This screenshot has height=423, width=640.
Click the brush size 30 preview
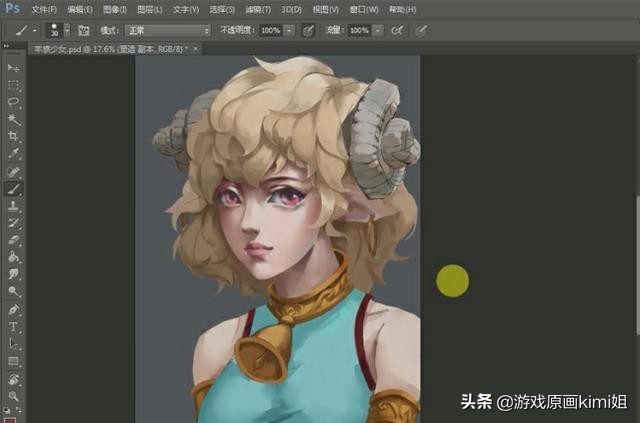(x=54, y=30)
